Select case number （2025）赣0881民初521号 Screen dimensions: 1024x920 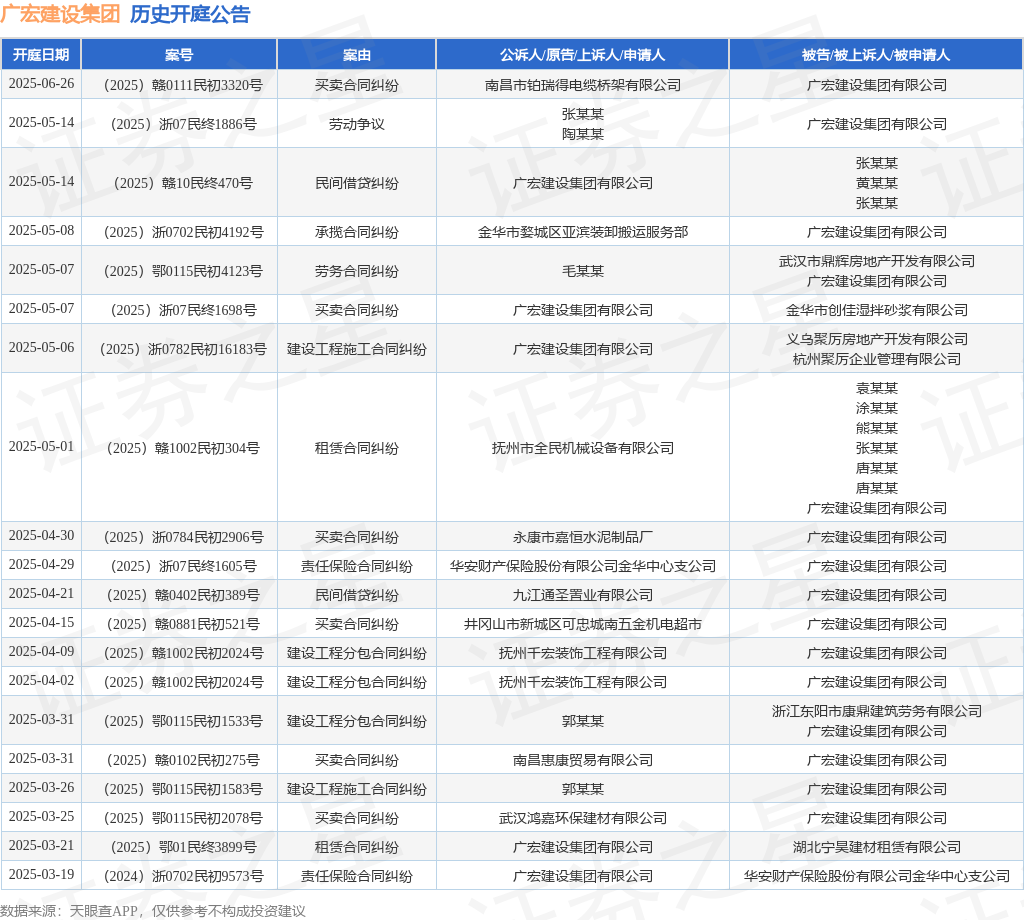(179, 624)
